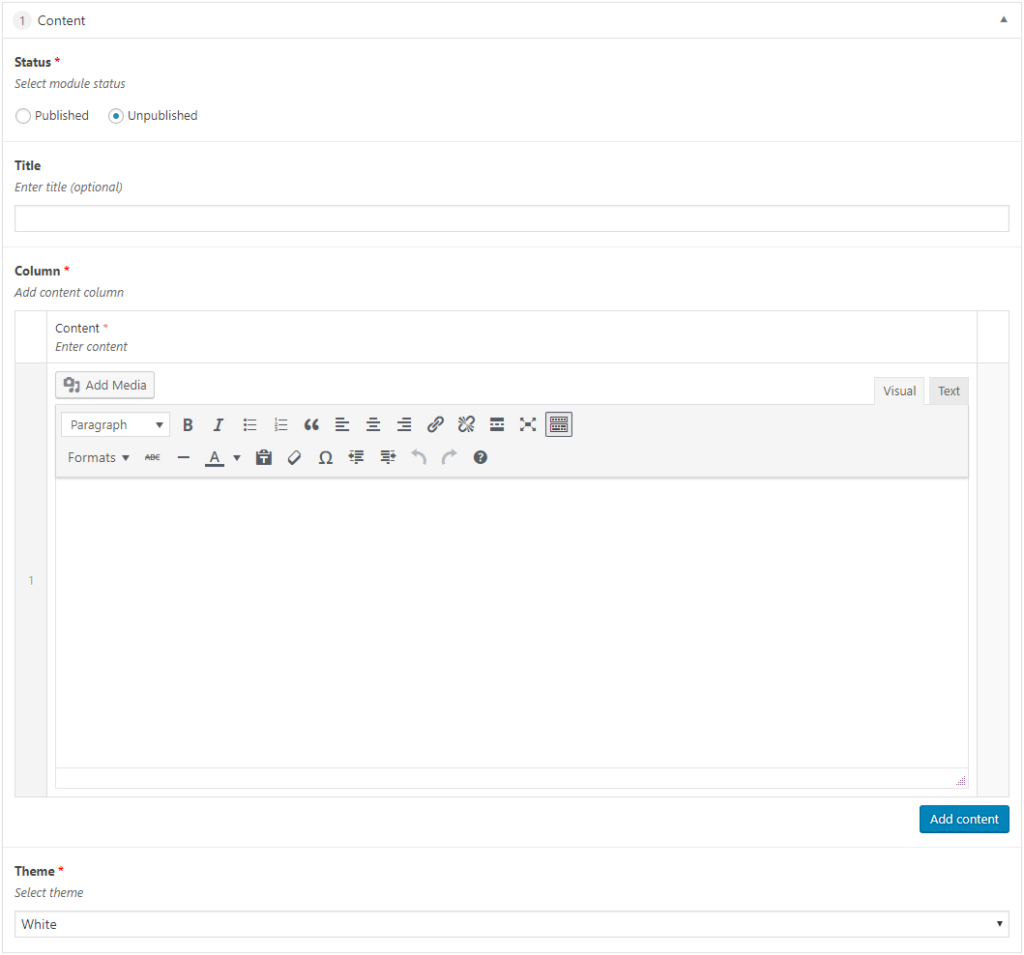Insert the Read More tag

tap(497, 425)
